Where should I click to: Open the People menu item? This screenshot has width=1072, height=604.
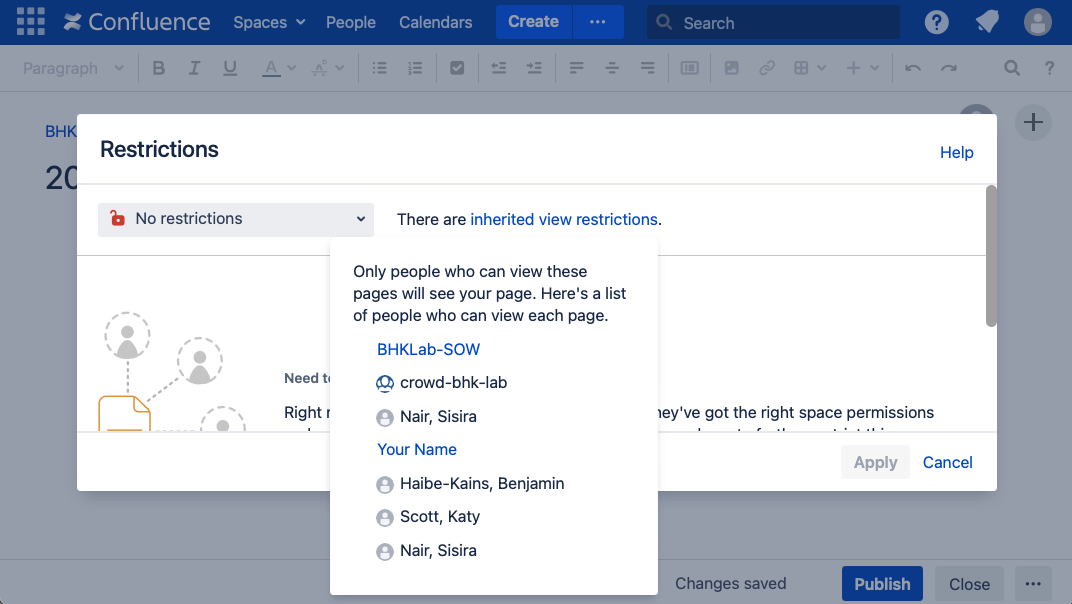click(350, 22)
